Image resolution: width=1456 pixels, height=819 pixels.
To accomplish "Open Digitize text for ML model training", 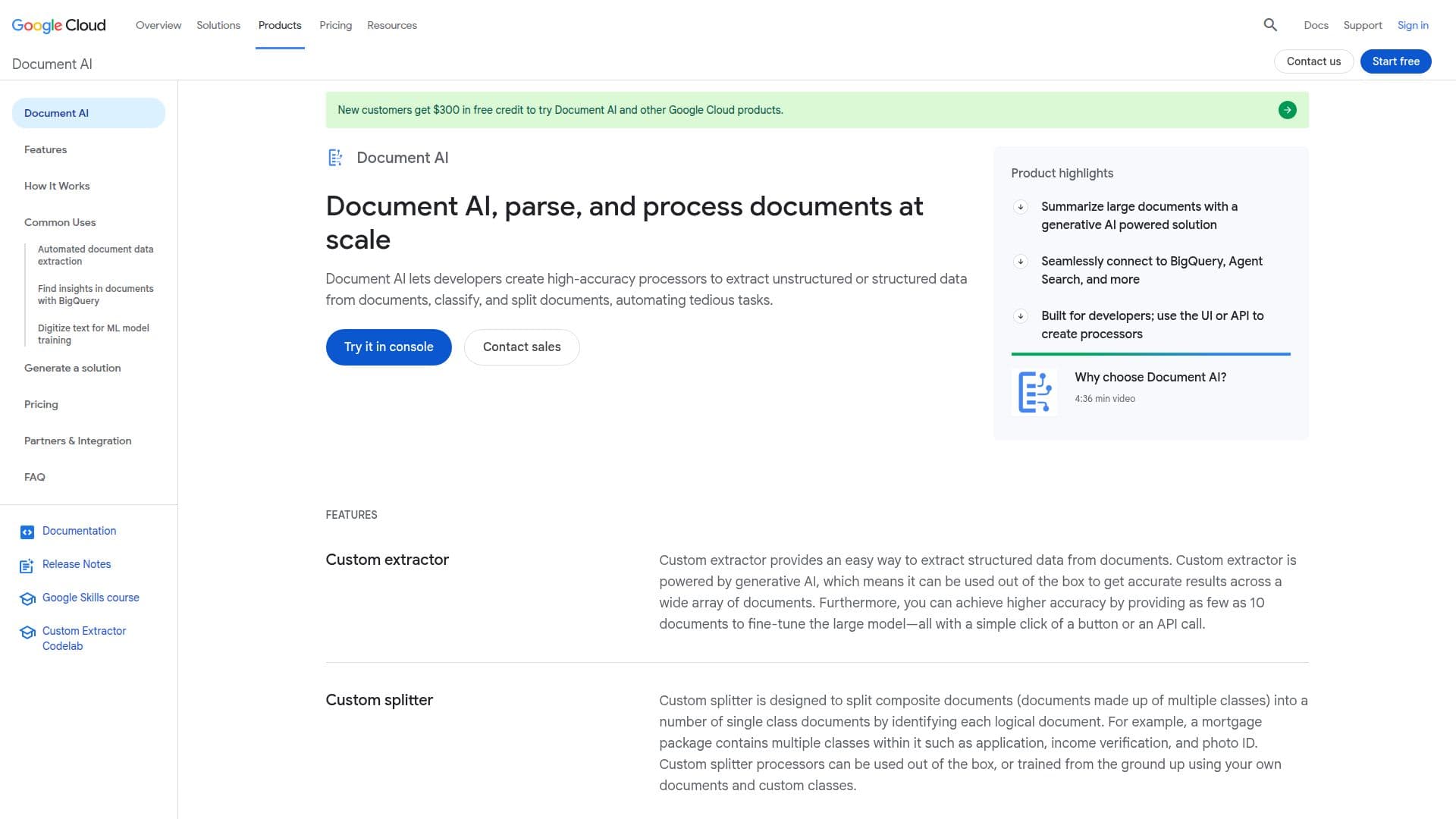I will [93, 334].
